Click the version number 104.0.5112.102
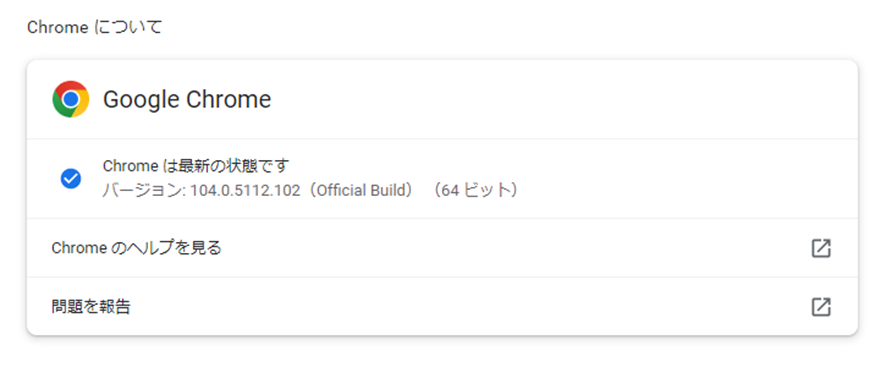886x367 pixels. click(x=245, y=191)
